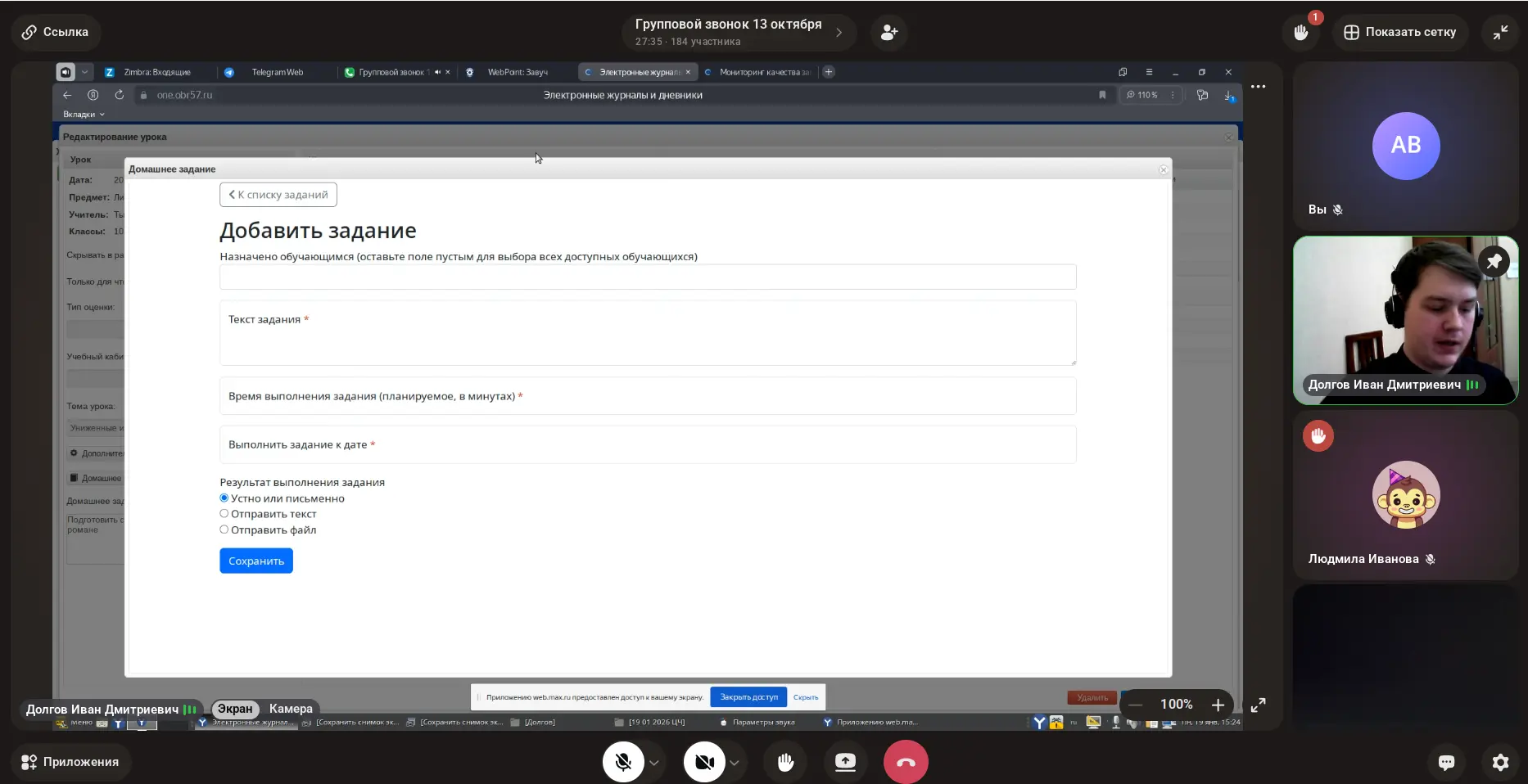Image resolution: width=1528 pixels, height=784 pixels.
Task: Expand group call details chevron
Action: 839,33
